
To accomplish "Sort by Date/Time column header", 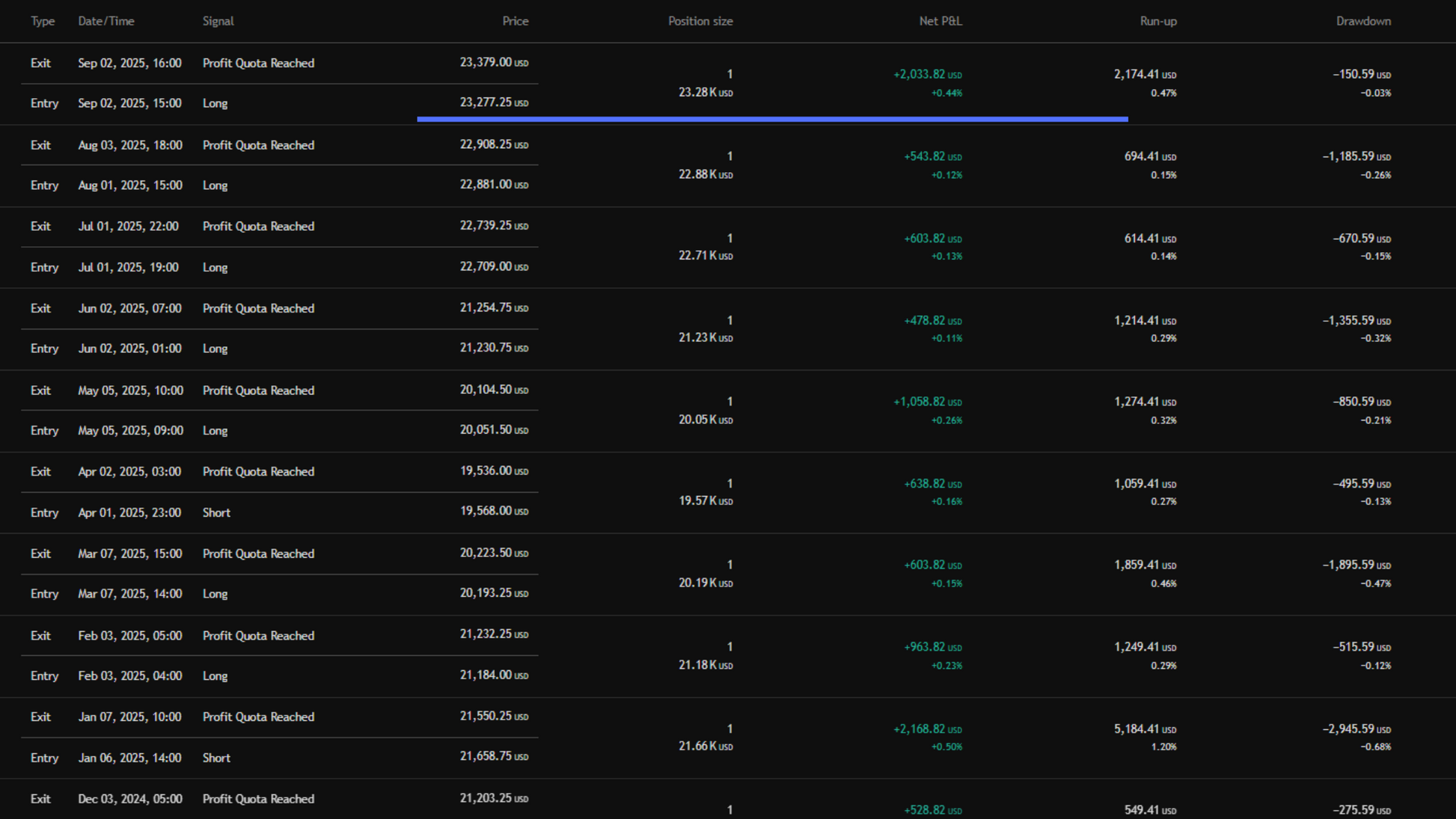I will [x=106, y=21].
